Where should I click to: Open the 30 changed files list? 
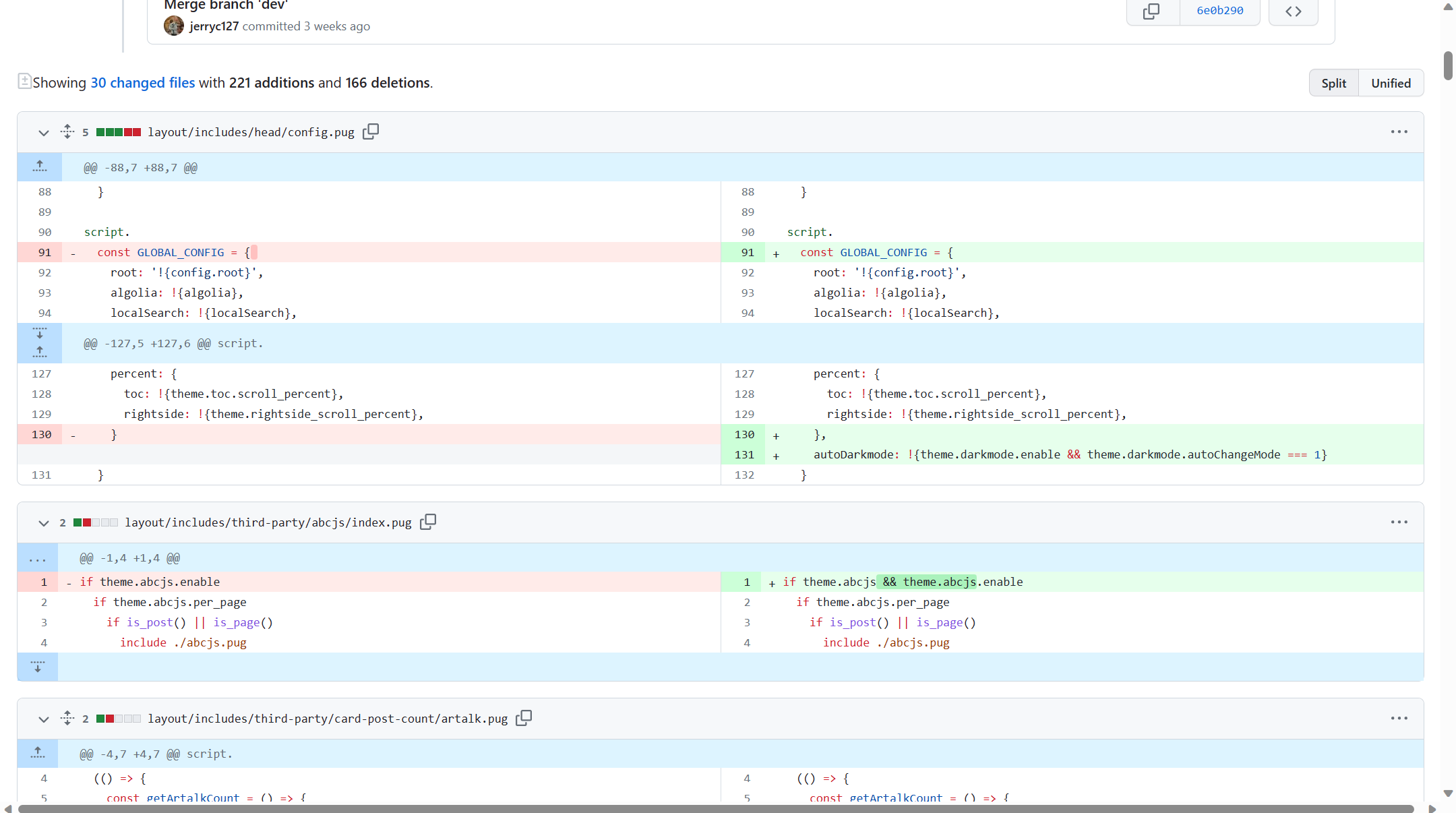pos(142,82)
